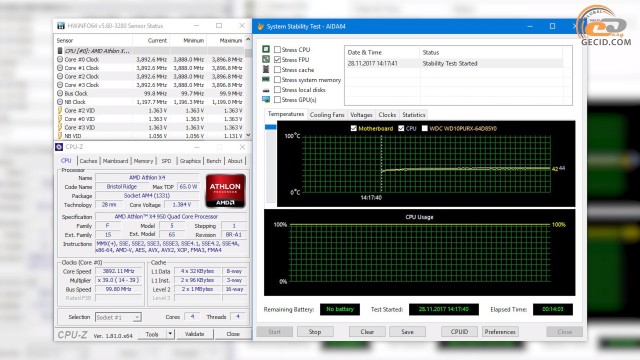
Task: Click the Stress FPU icon
Action: 266,59
